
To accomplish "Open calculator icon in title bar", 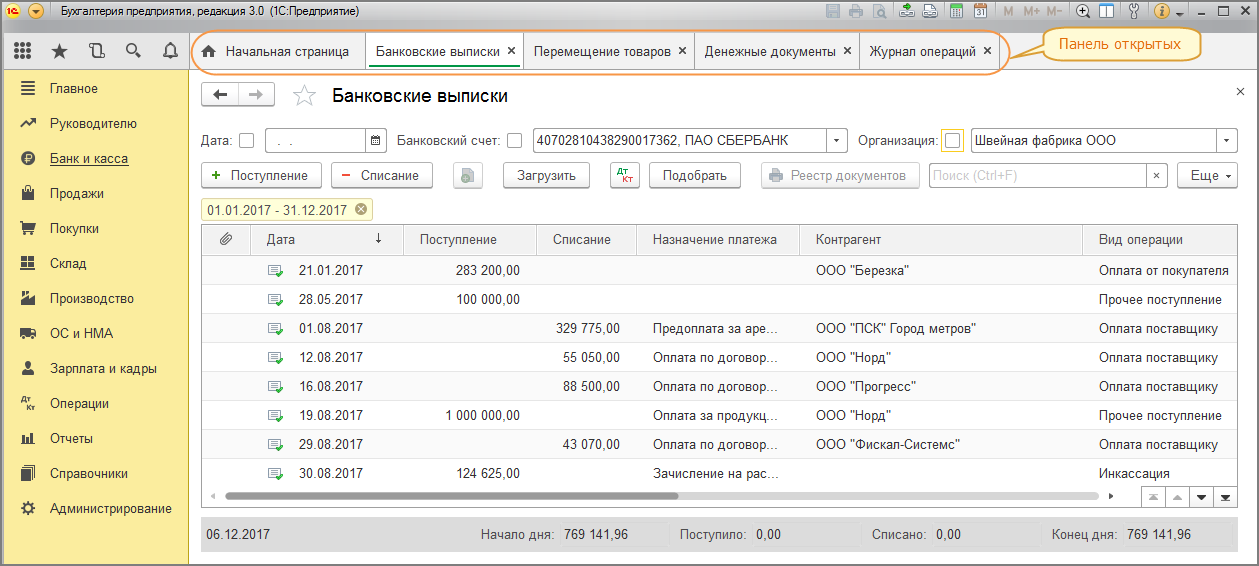I will click(956, 12).
